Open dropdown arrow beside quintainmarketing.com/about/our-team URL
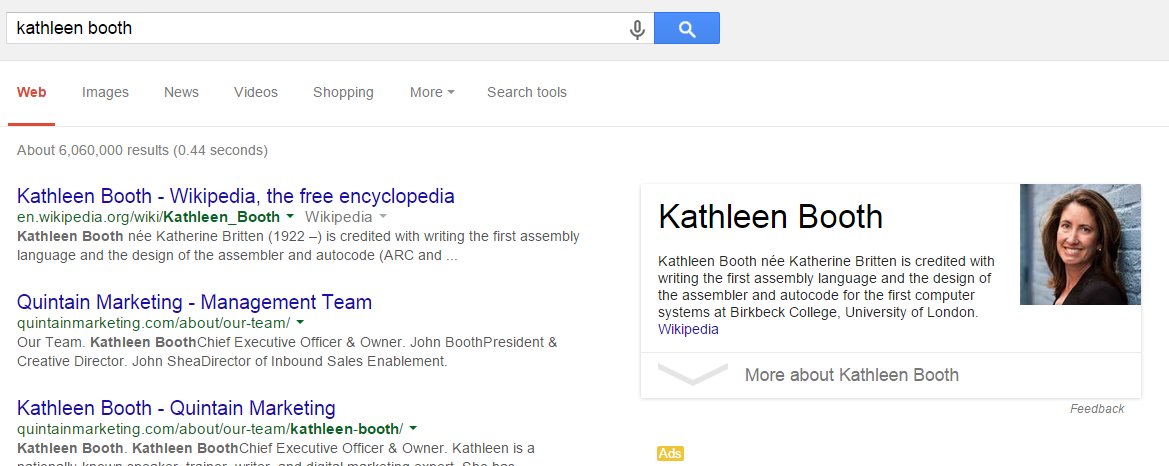The height and width of the screenshot is (466, 1169). (300, 323)
